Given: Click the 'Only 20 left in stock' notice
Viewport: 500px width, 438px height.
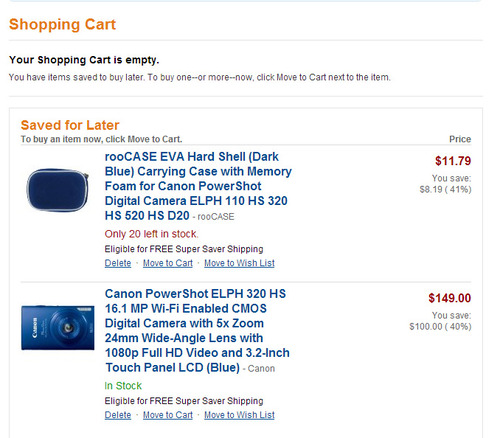Looking at the screenshot, I should (152, 234).
